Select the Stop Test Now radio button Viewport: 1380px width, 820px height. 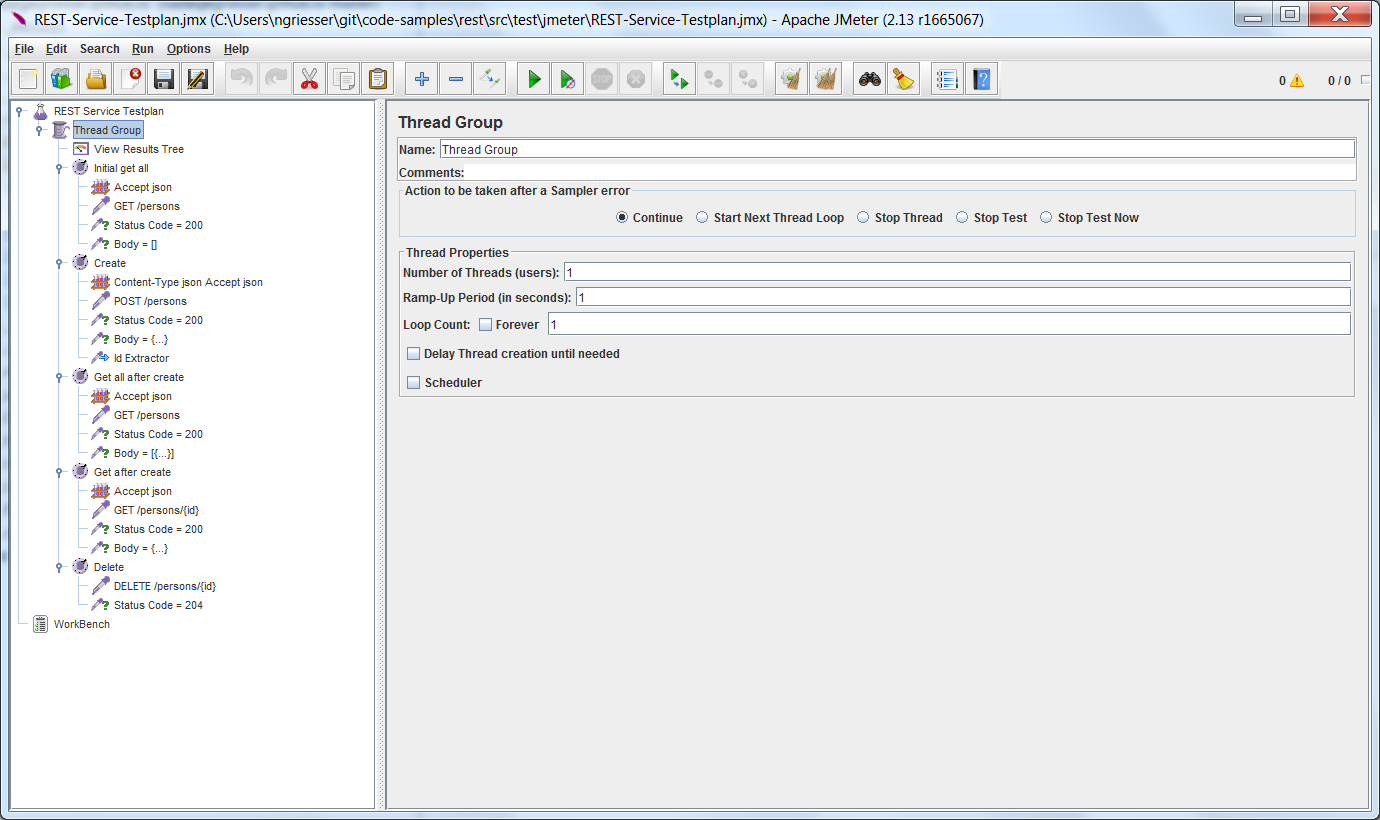pyautogui.click(x=1046, y=217)
